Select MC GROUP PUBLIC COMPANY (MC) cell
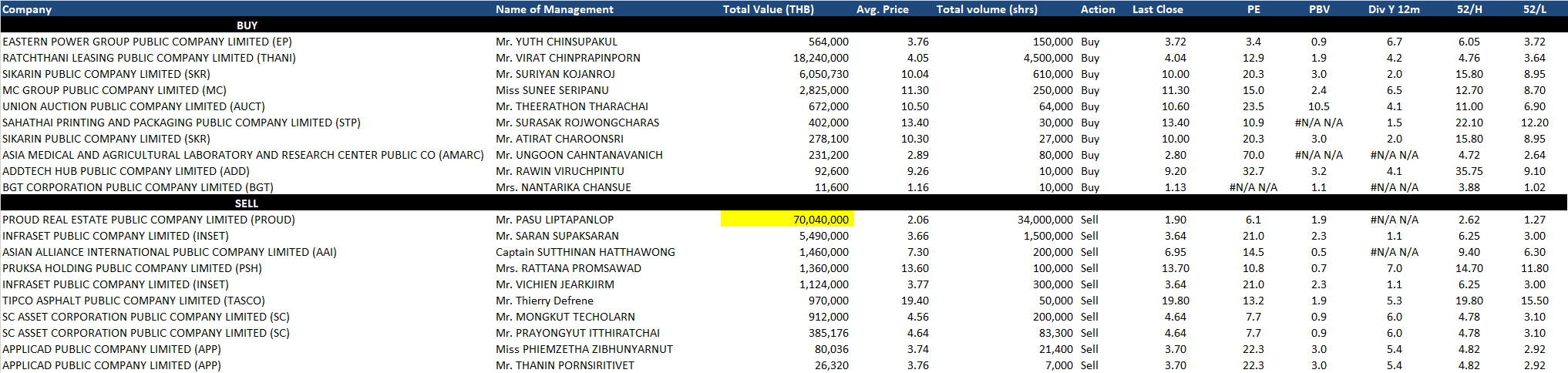Viewport: 1568px width, 373px height. click(x=114, y=90)
